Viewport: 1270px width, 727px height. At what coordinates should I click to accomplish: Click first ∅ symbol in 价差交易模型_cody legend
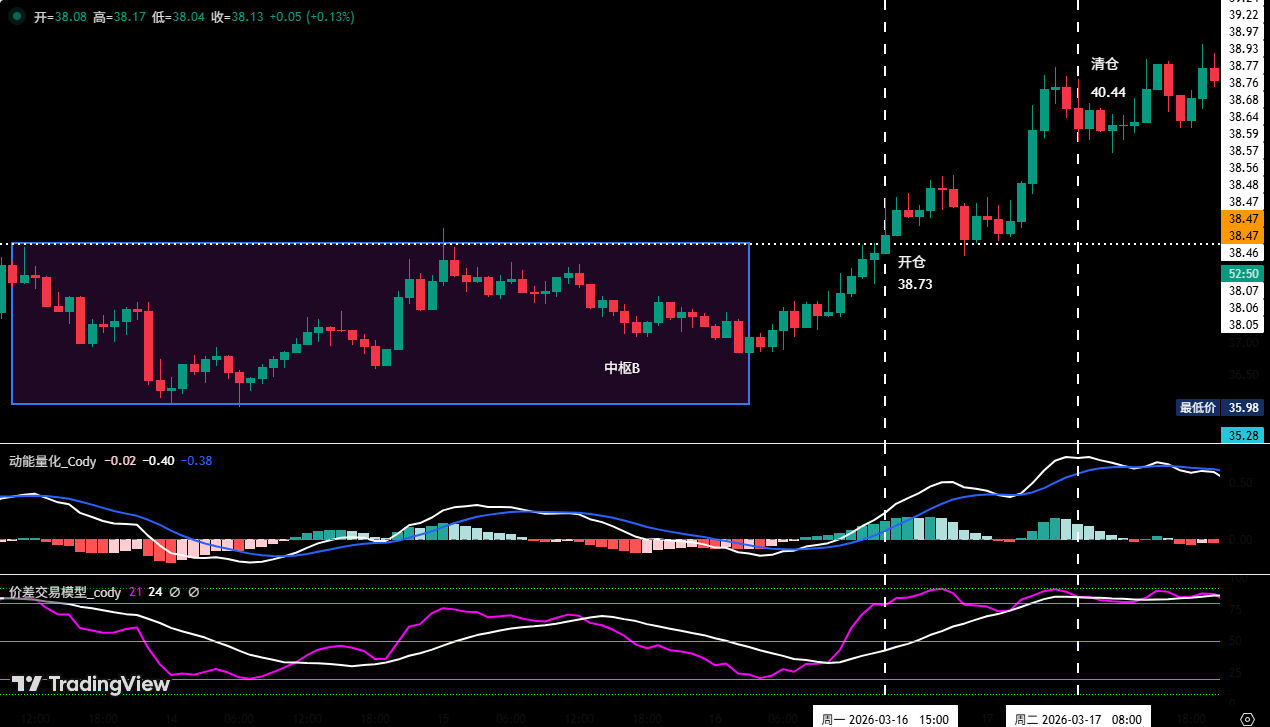[175, 592]
